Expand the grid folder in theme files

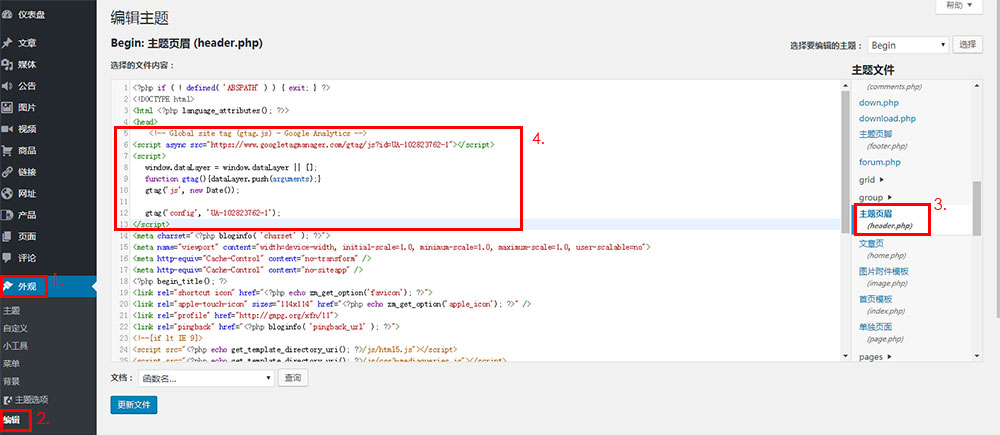(871, 180)
